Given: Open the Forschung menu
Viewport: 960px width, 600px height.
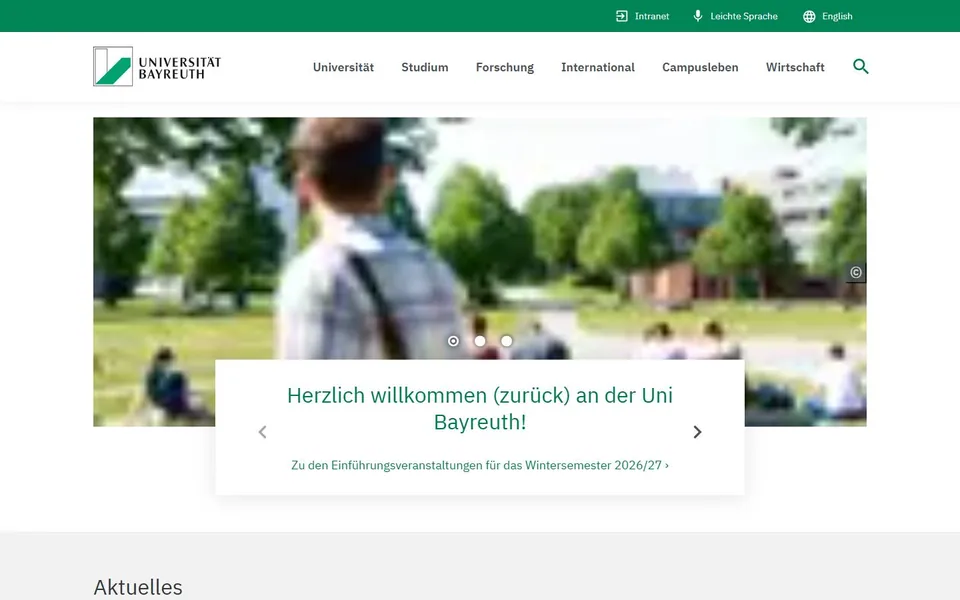Looking at the screenshot, I should [504, 67].
